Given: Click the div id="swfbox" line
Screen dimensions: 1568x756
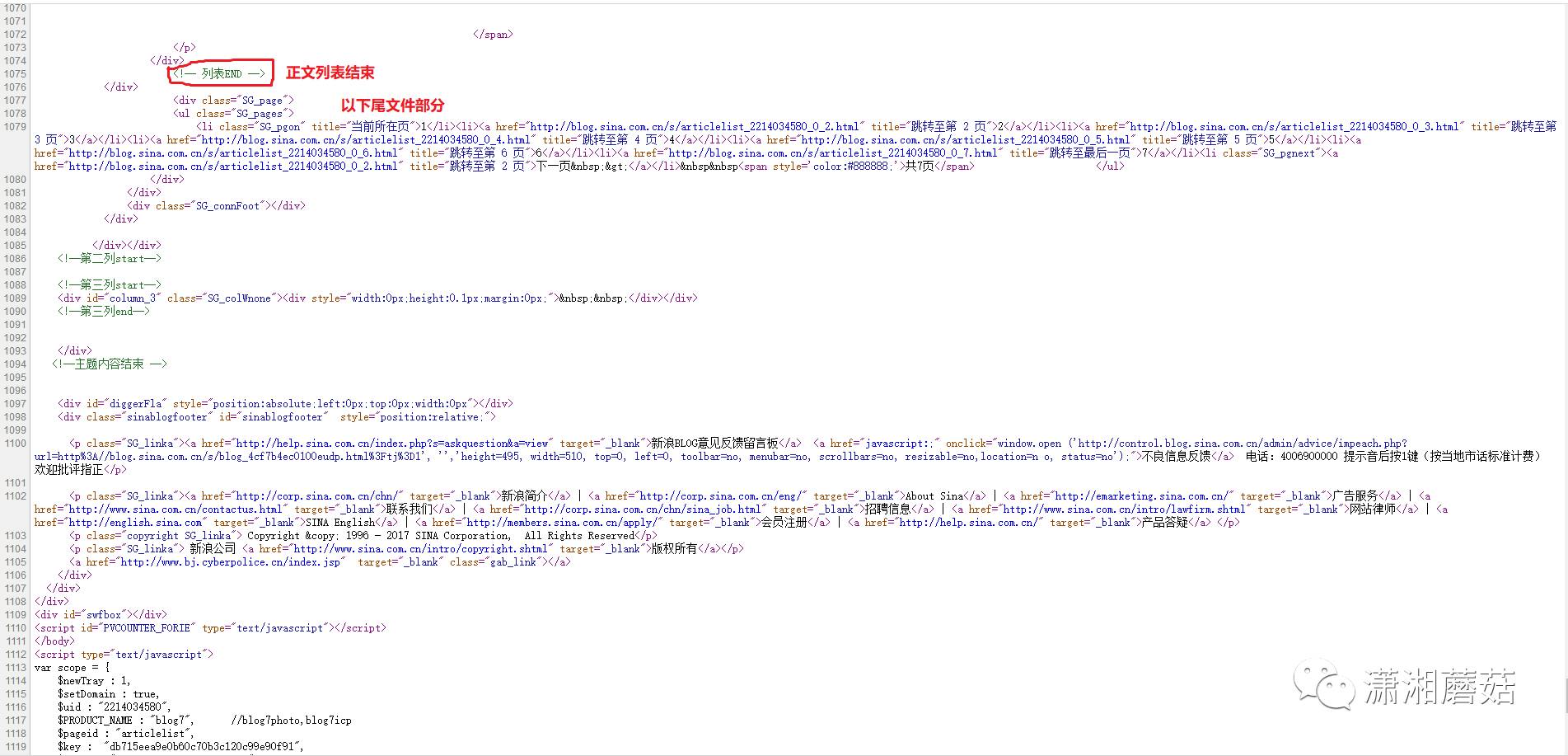Looking at the screenshot, I should point(101,615).
